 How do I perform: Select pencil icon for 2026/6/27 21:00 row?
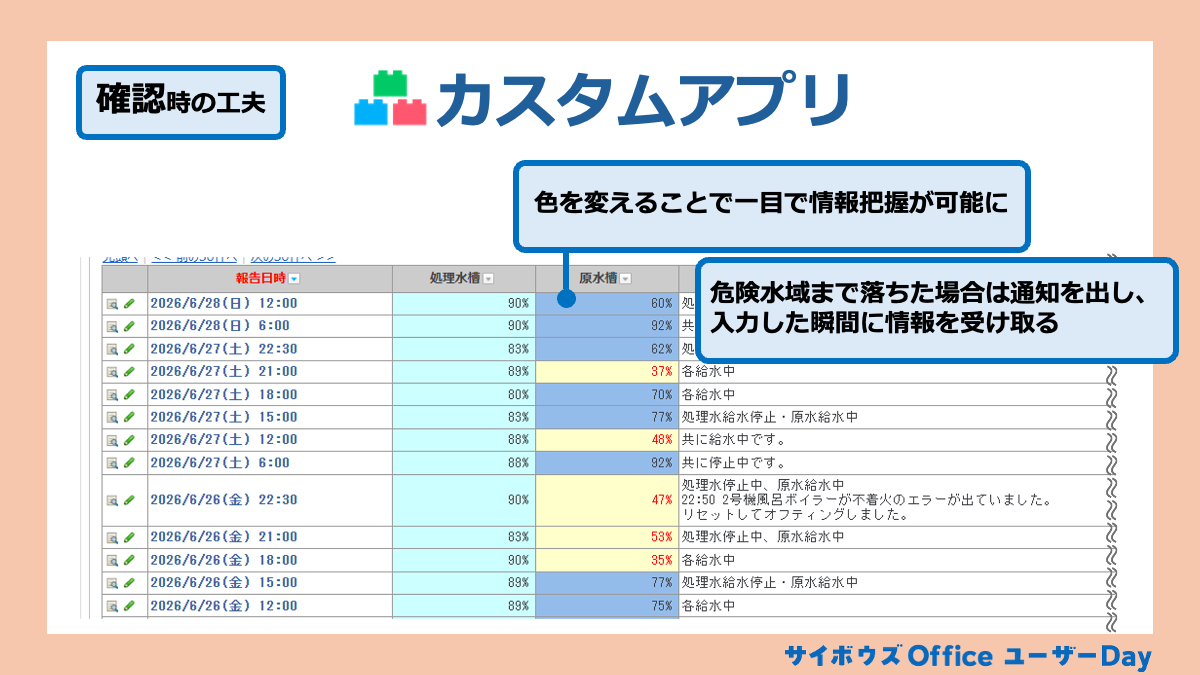tap(129, 372)
